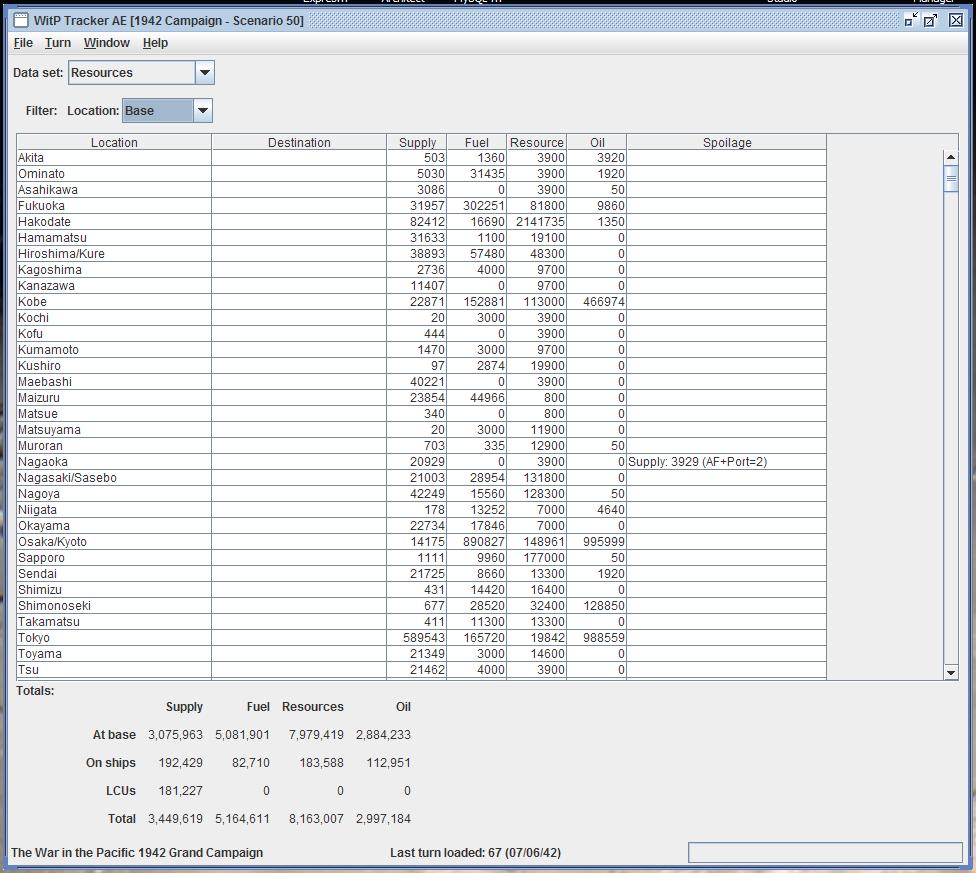Screen dimensions: 976x873
Task: Select the Kumamoto location cell
Action: (x=114, y=350)
